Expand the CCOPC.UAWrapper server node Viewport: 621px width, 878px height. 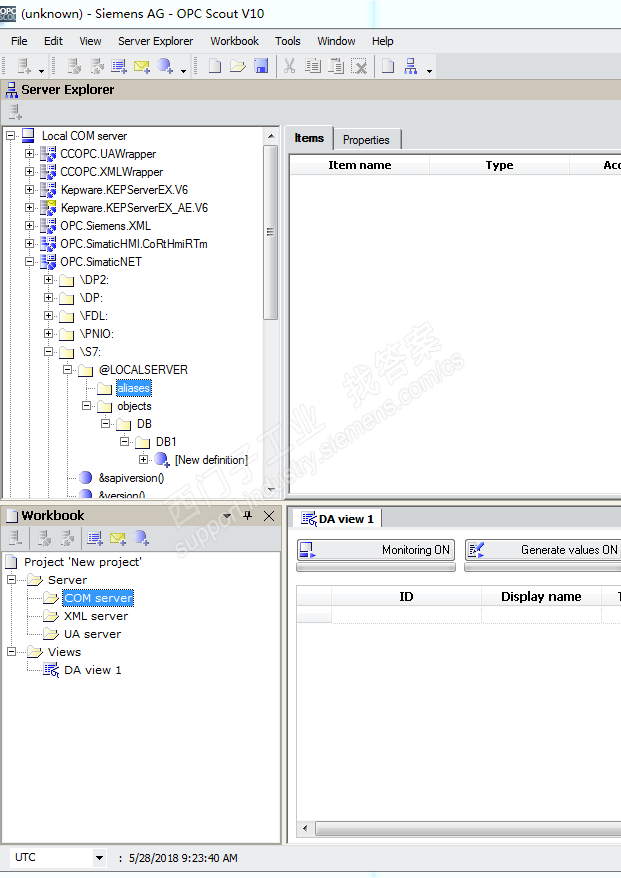click(29, 153)
